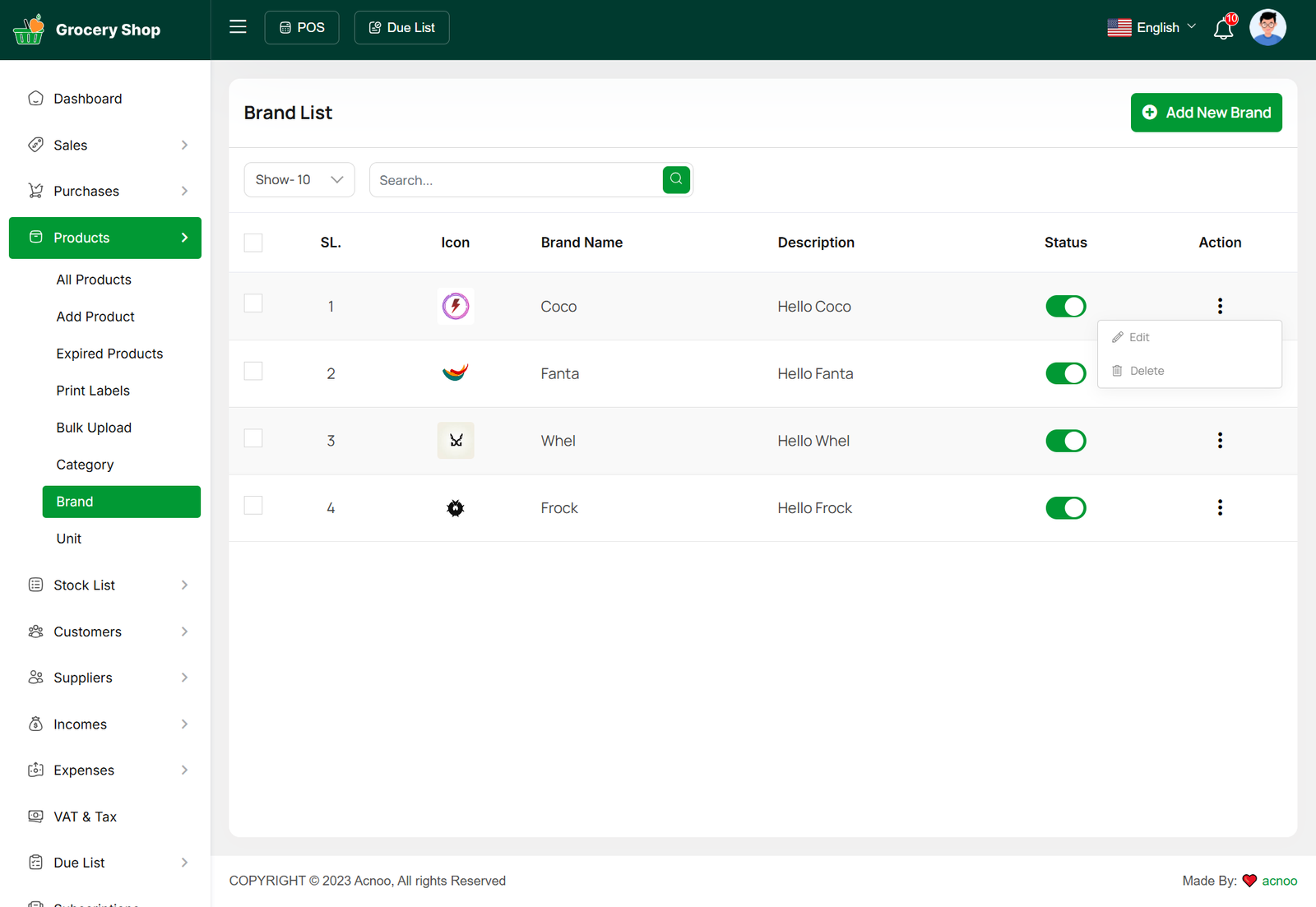
Task: Click the user profile avatar
Action: (x=1267, y=28)
